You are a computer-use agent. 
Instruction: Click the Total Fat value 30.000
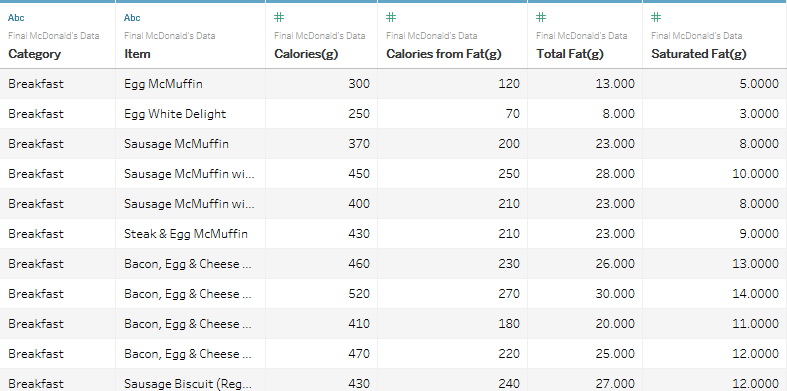(615, 294)
